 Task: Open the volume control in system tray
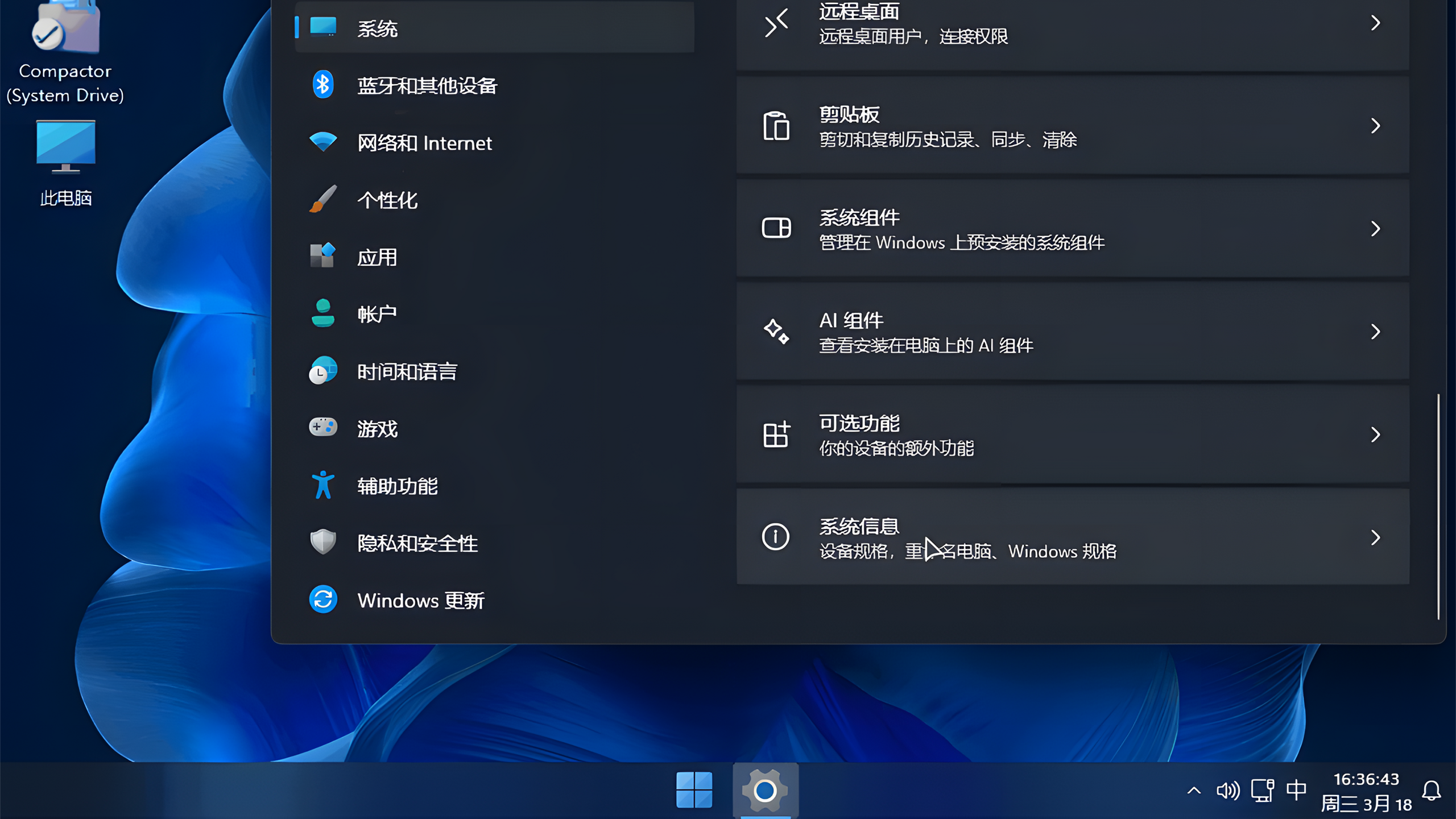pos(1228,791)
